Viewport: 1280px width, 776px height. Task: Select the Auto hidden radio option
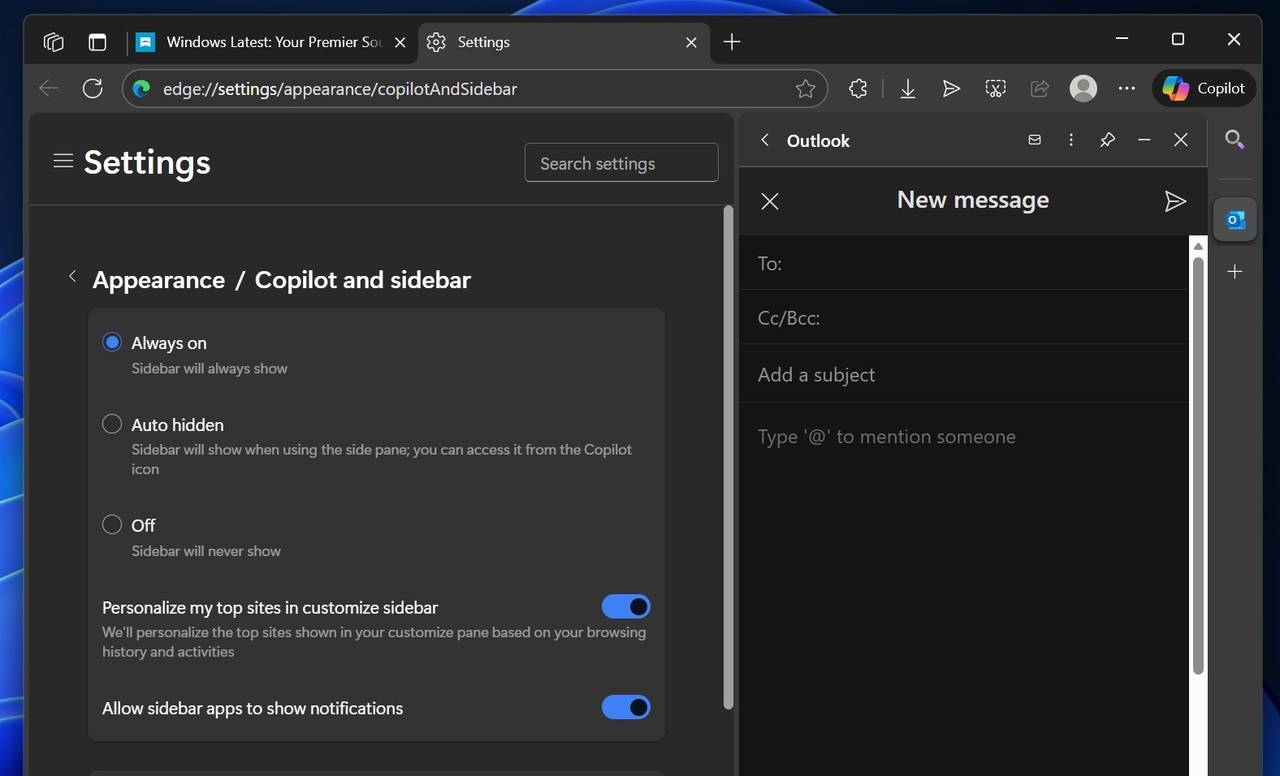click(x=112, y=424)
